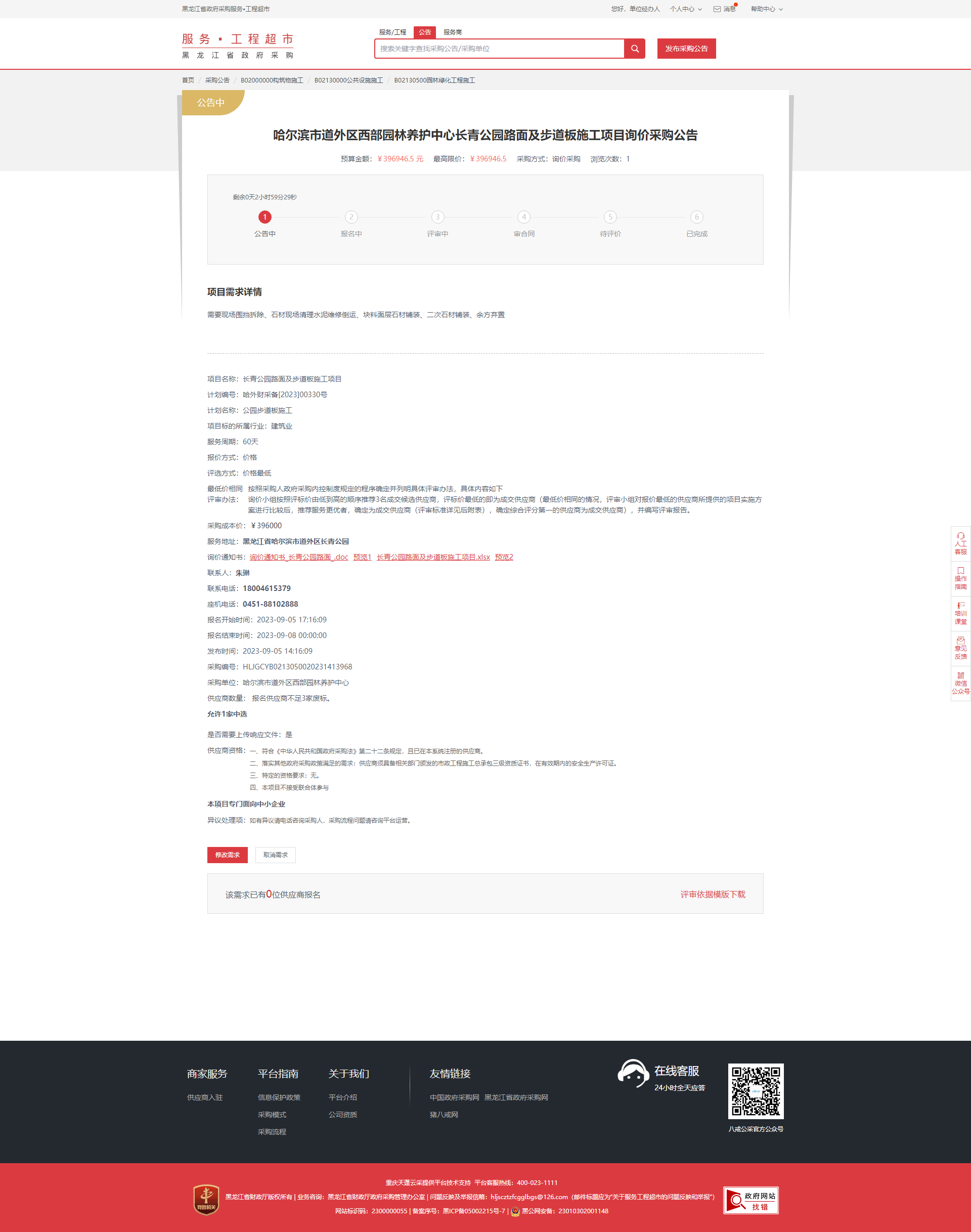The image size is (971, 1232).
Task: Click the 修改需求 button
Action: pyautogui.click(x=228, y=855)
